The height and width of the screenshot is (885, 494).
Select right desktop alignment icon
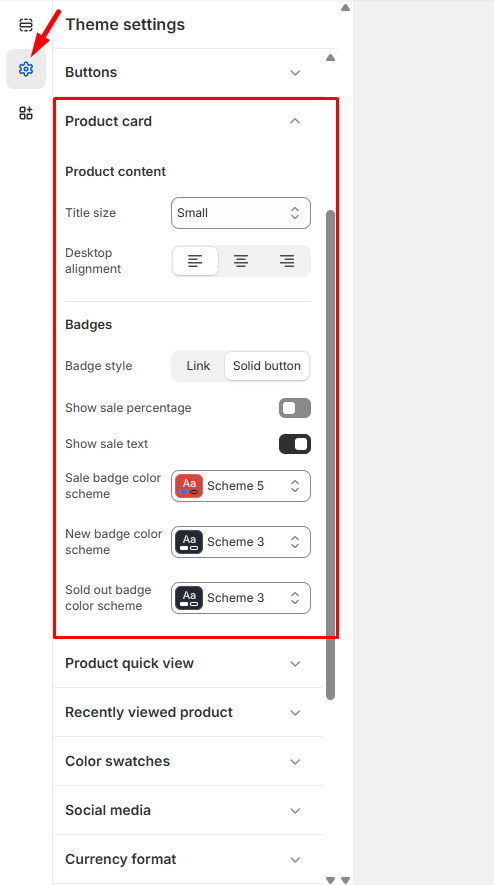click(287, 261)
